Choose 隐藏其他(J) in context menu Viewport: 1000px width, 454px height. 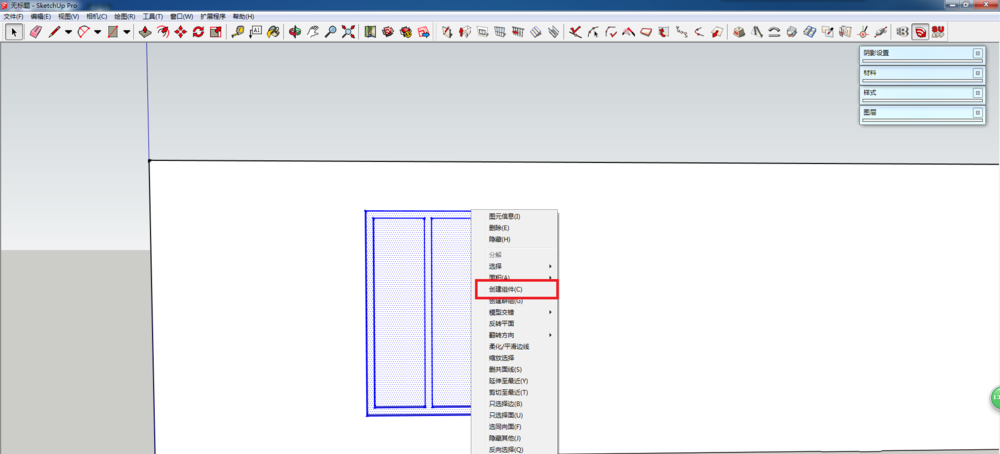click(515, 438)
